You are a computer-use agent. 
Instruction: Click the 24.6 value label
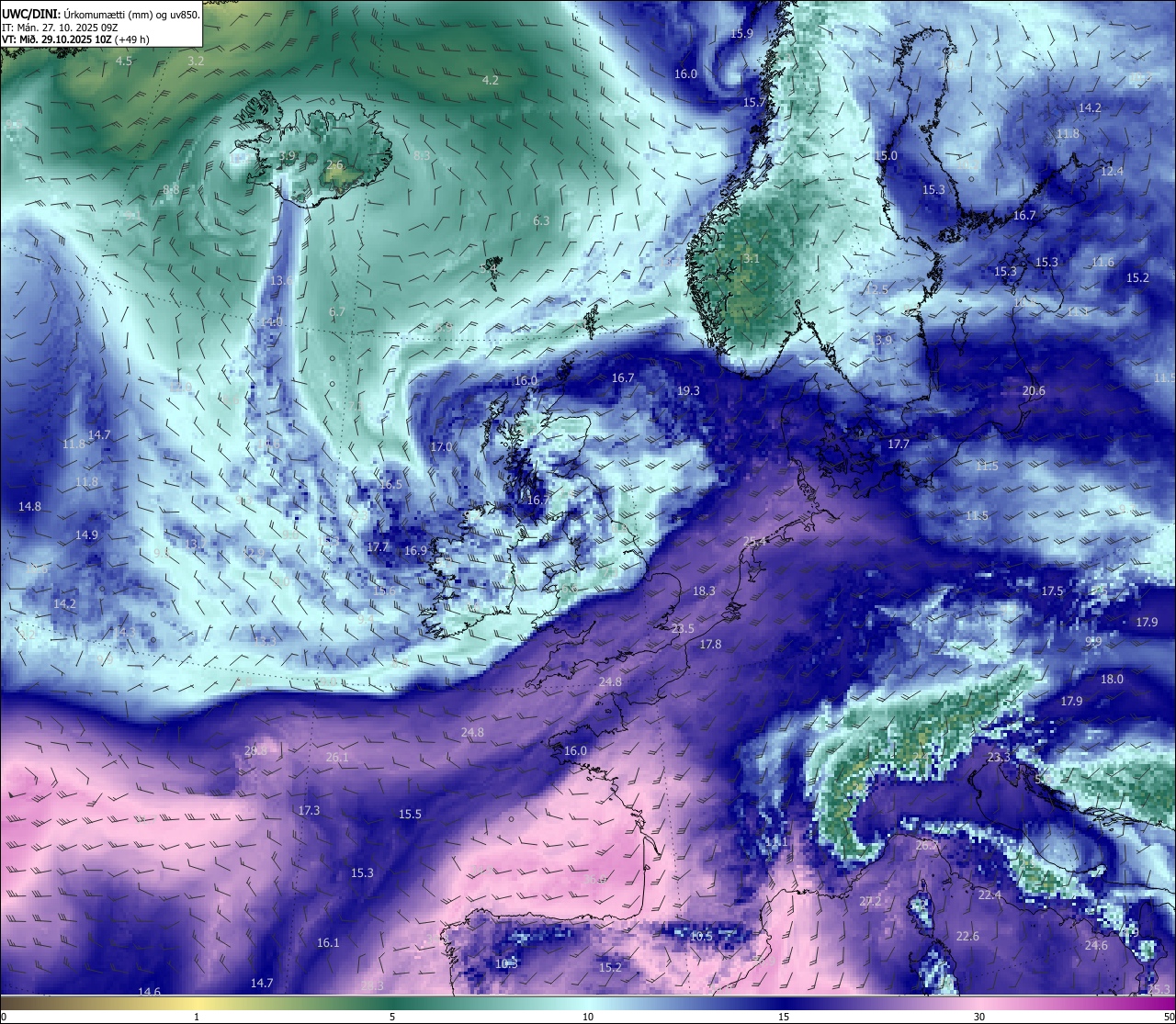pyautogui.click(x=1096, y=945)
